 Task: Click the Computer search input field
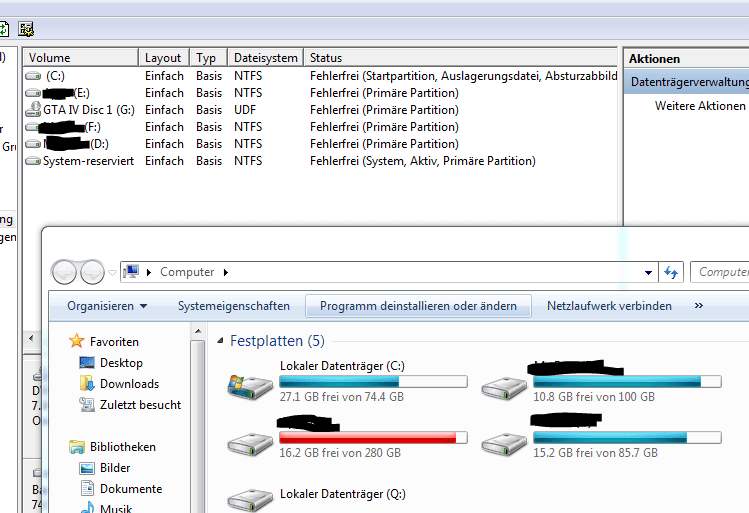click(720, 272)
